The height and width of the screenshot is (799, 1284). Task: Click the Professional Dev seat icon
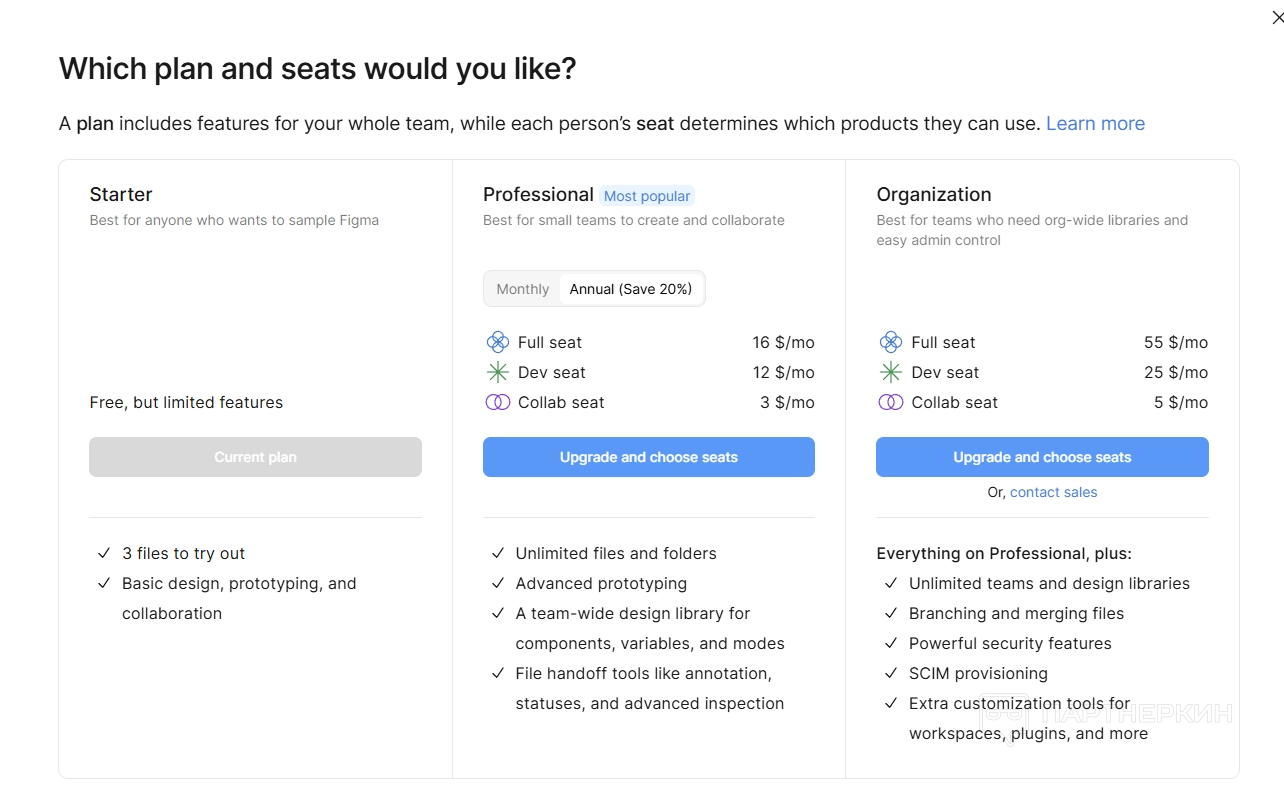coord(497,372)
